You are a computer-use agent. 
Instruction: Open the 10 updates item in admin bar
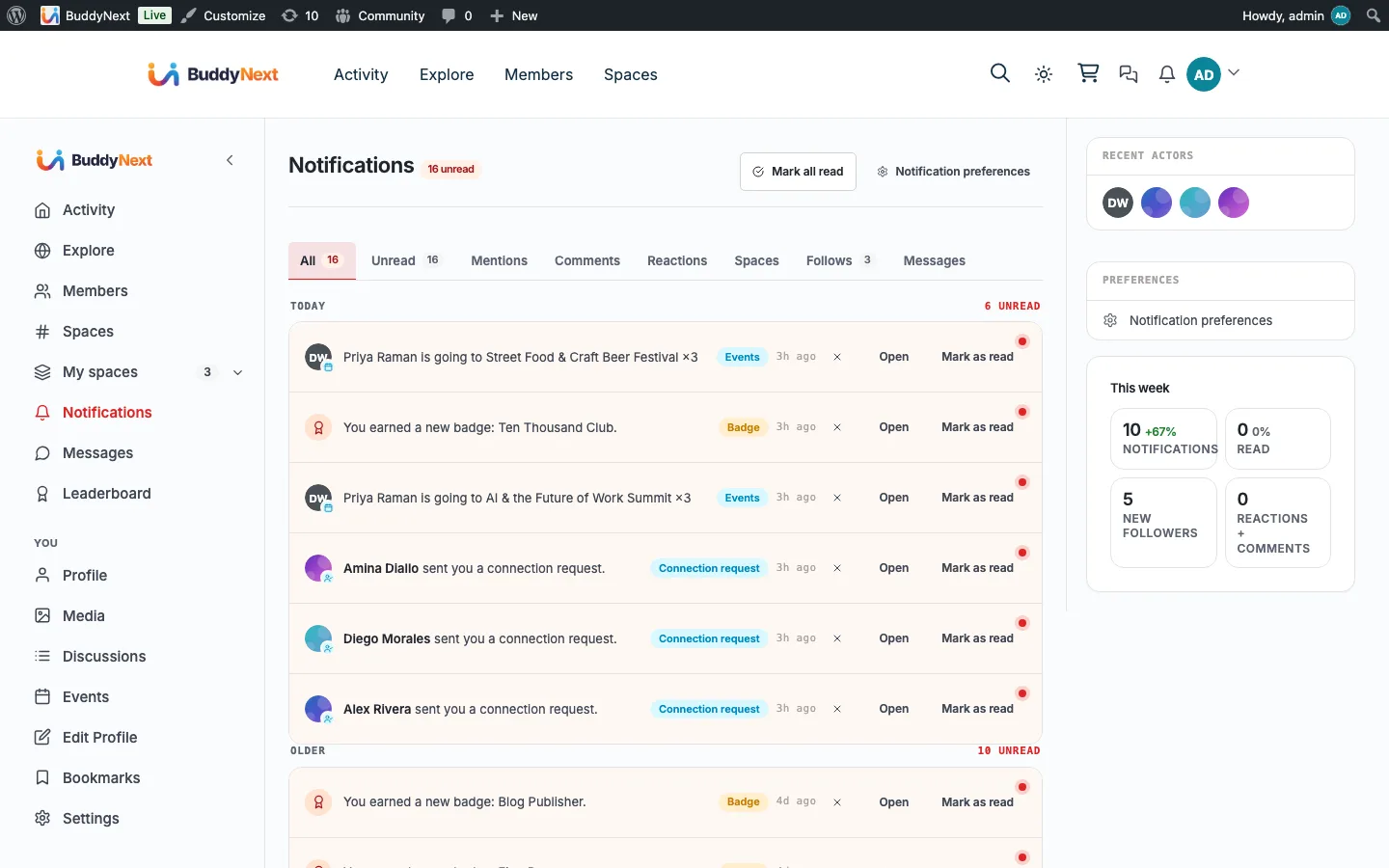click(300, 15)
